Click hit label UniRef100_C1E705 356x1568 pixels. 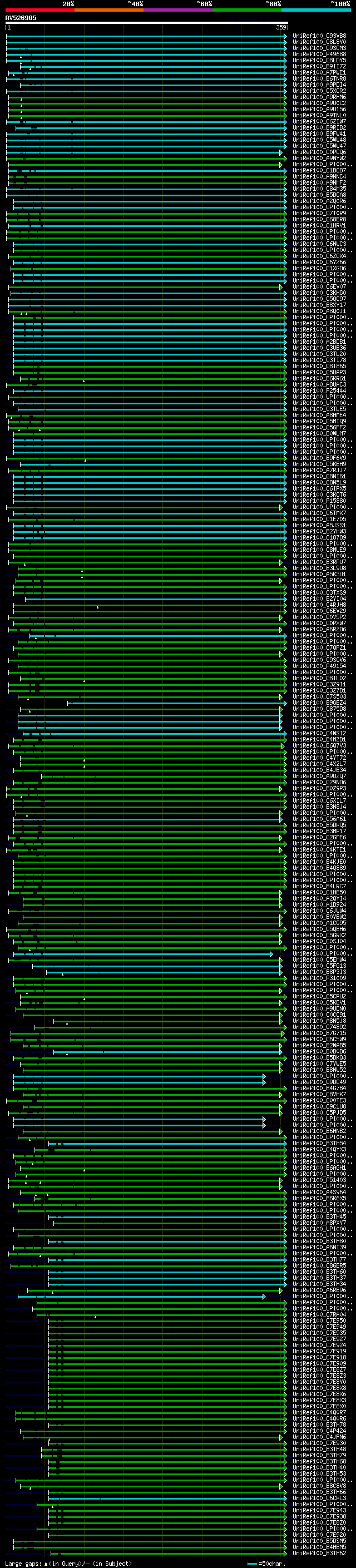pos(319,519)
